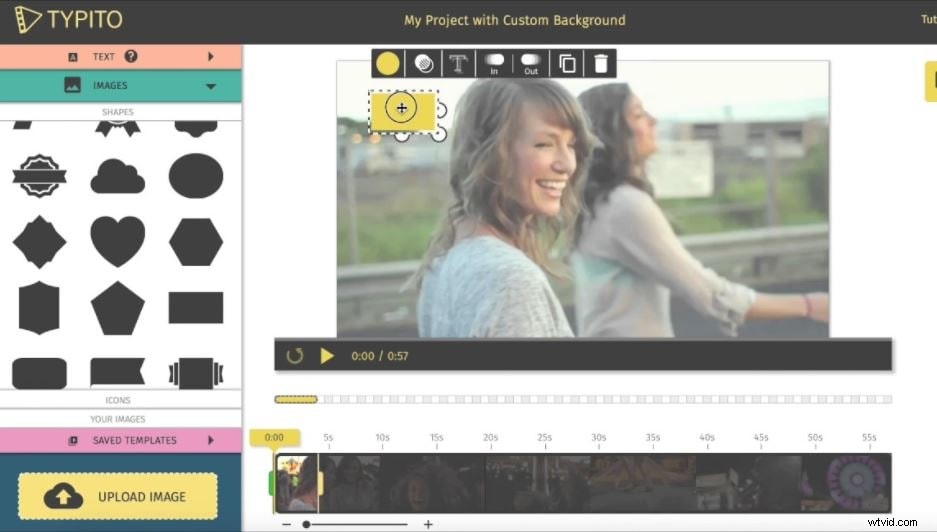Collapse the IMAGES panel arrow
The image size is (937, 532).
pyautogui.click(x=210, y=86)
